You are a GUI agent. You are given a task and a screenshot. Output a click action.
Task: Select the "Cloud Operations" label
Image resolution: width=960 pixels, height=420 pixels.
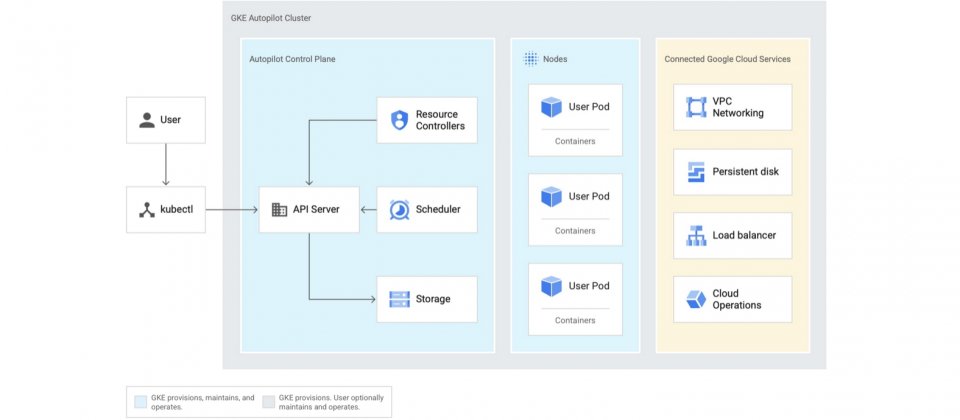tap(737, 299)
